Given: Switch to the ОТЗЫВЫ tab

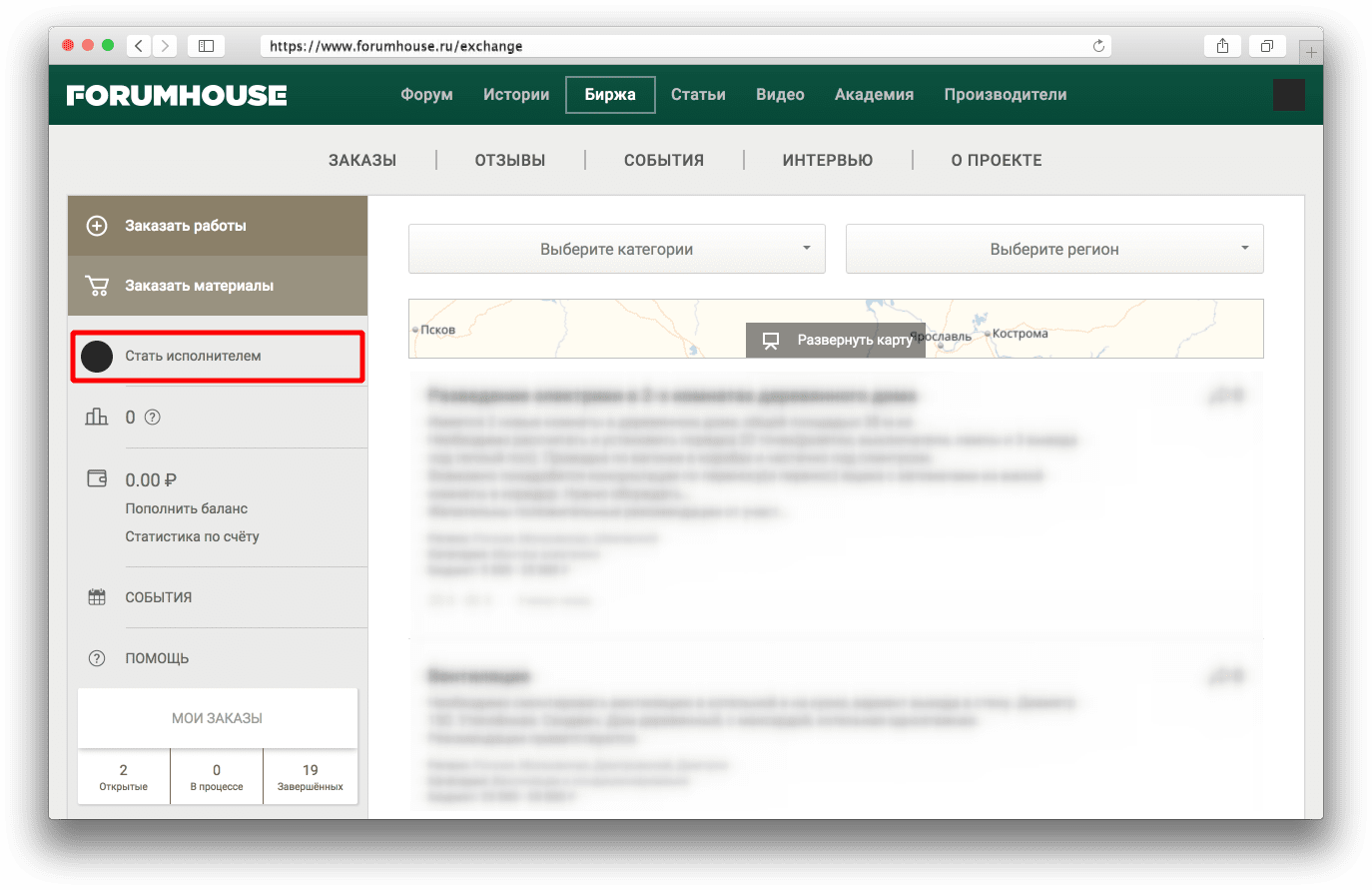Looking at the screenshot, I should point(510,160).
